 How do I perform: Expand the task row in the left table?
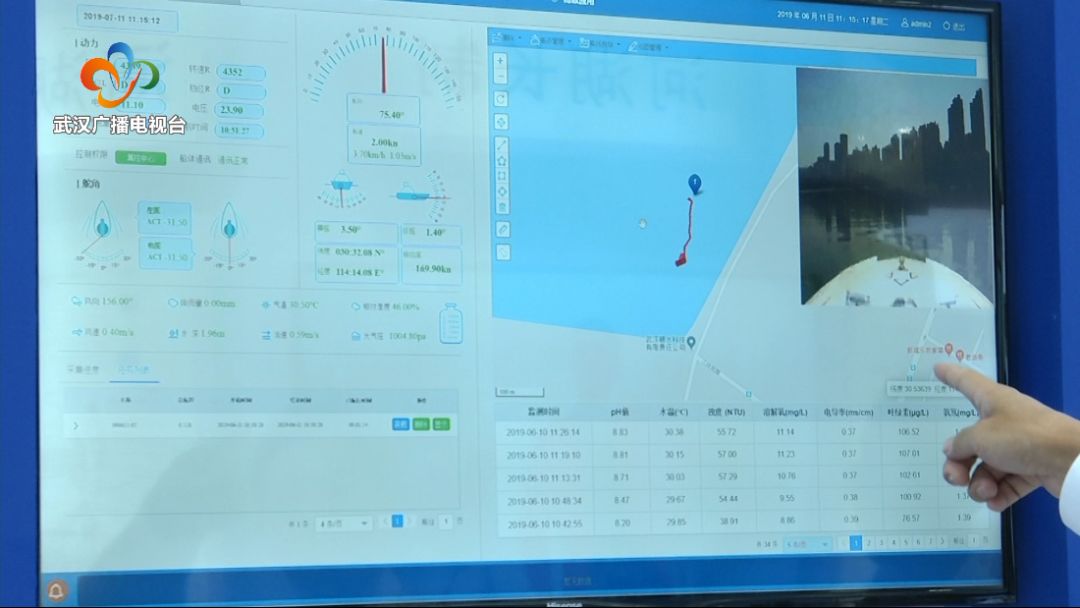pyautogui.click(x=76, y=426)
